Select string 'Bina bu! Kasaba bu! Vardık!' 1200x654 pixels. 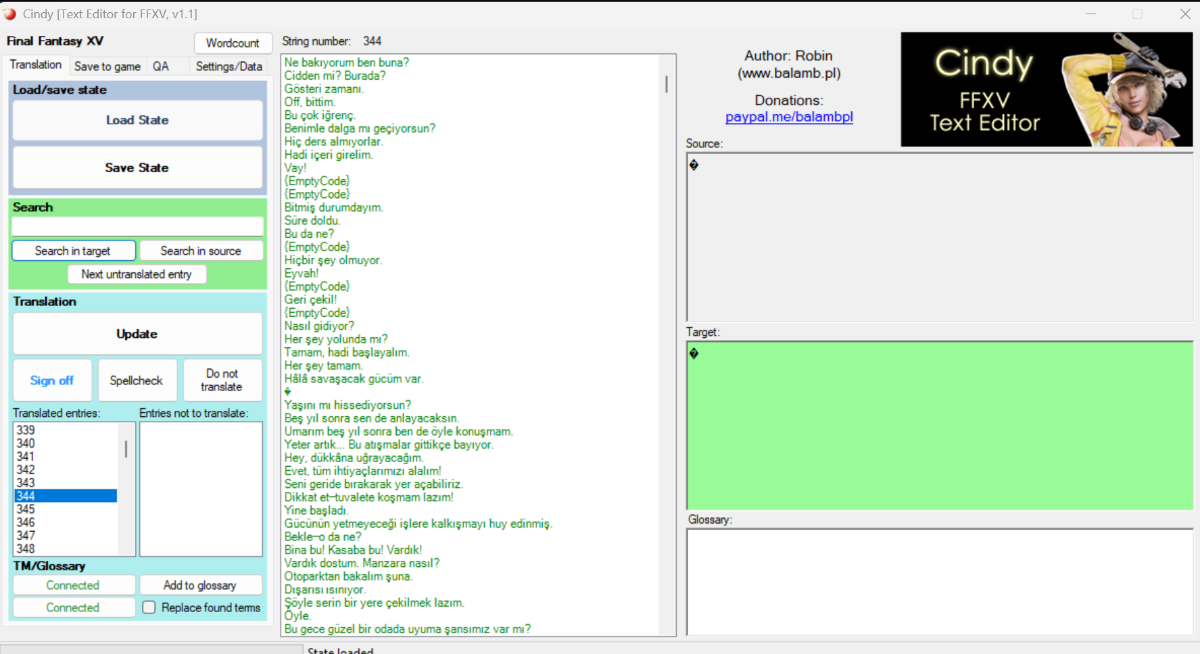tap(353, 550)
